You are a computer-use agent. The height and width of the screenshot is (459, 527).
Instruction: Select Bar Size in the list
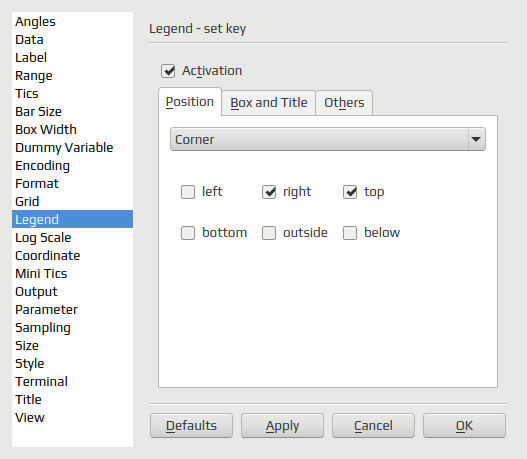[72, 112]
